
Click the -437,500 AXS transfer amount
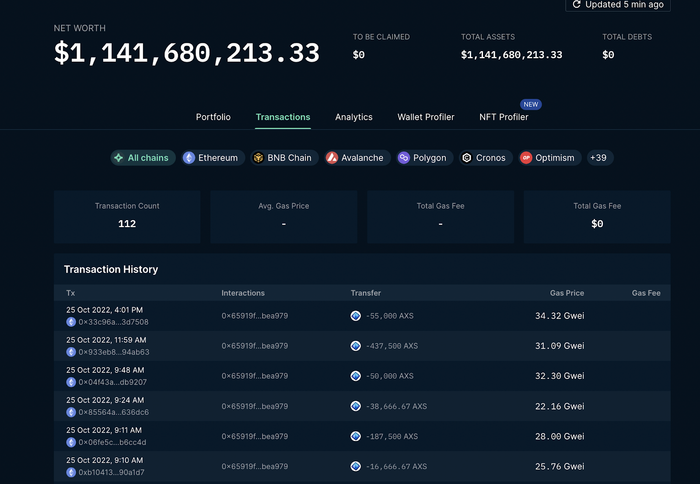tap(392, 346)
